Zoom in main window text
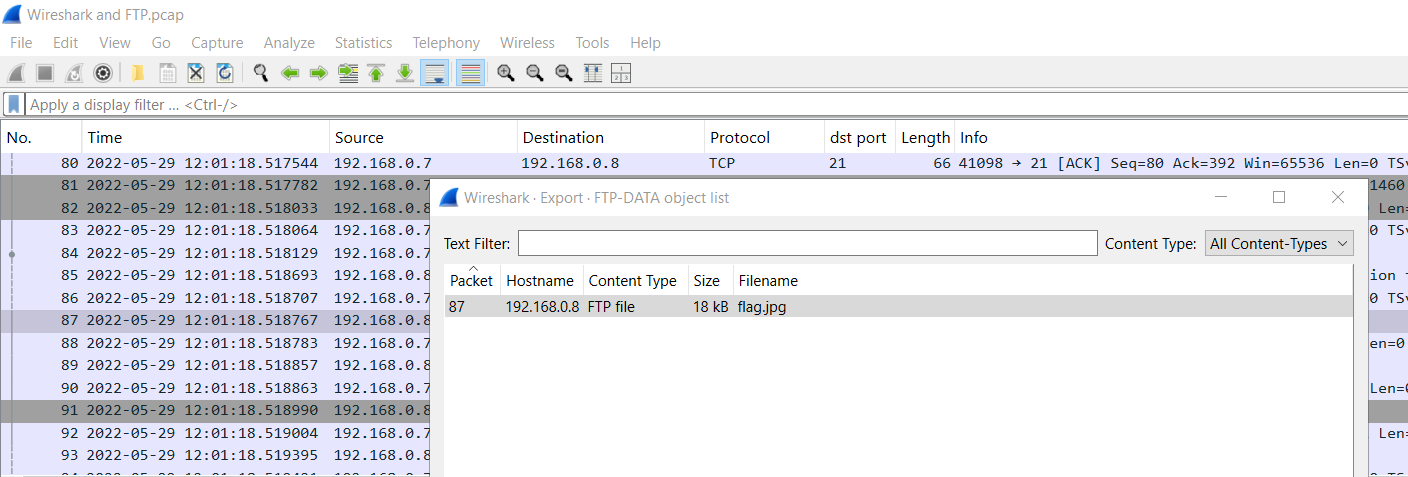The width and height of the screenshot is (1408, 477). (506, 73)
